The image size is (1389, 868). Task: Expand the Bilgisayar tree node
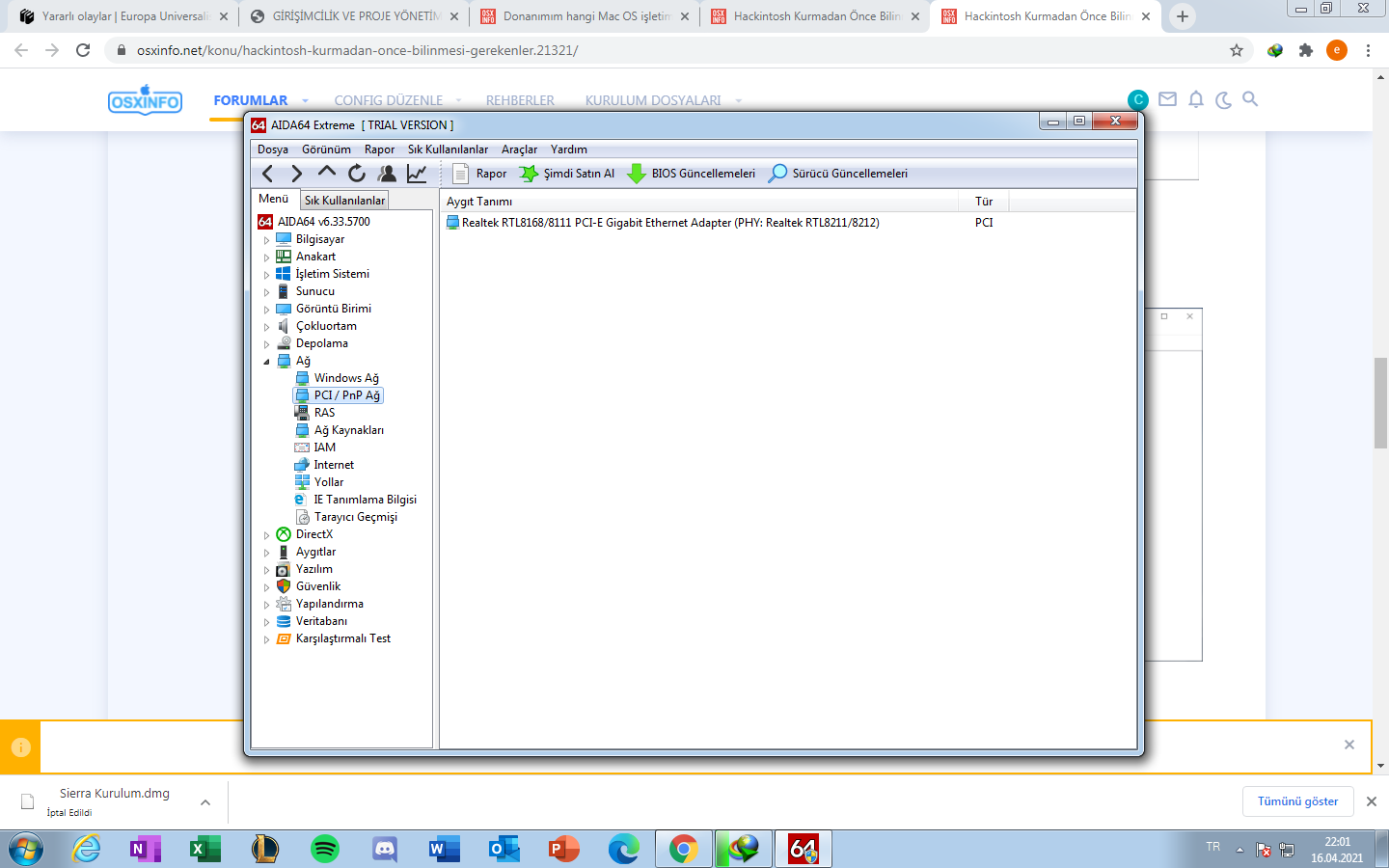267,240
